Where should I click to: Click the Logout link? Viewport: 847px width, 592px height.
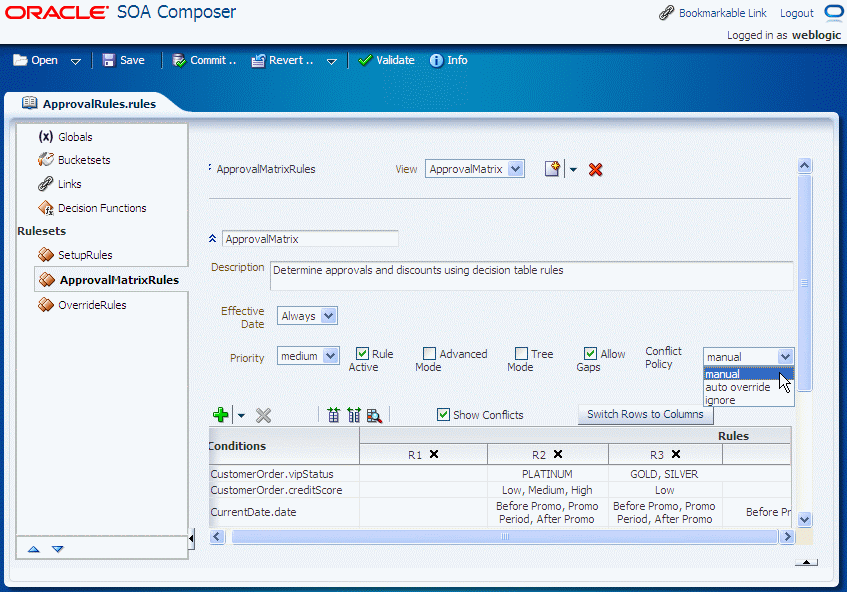[x=796, y=13]
